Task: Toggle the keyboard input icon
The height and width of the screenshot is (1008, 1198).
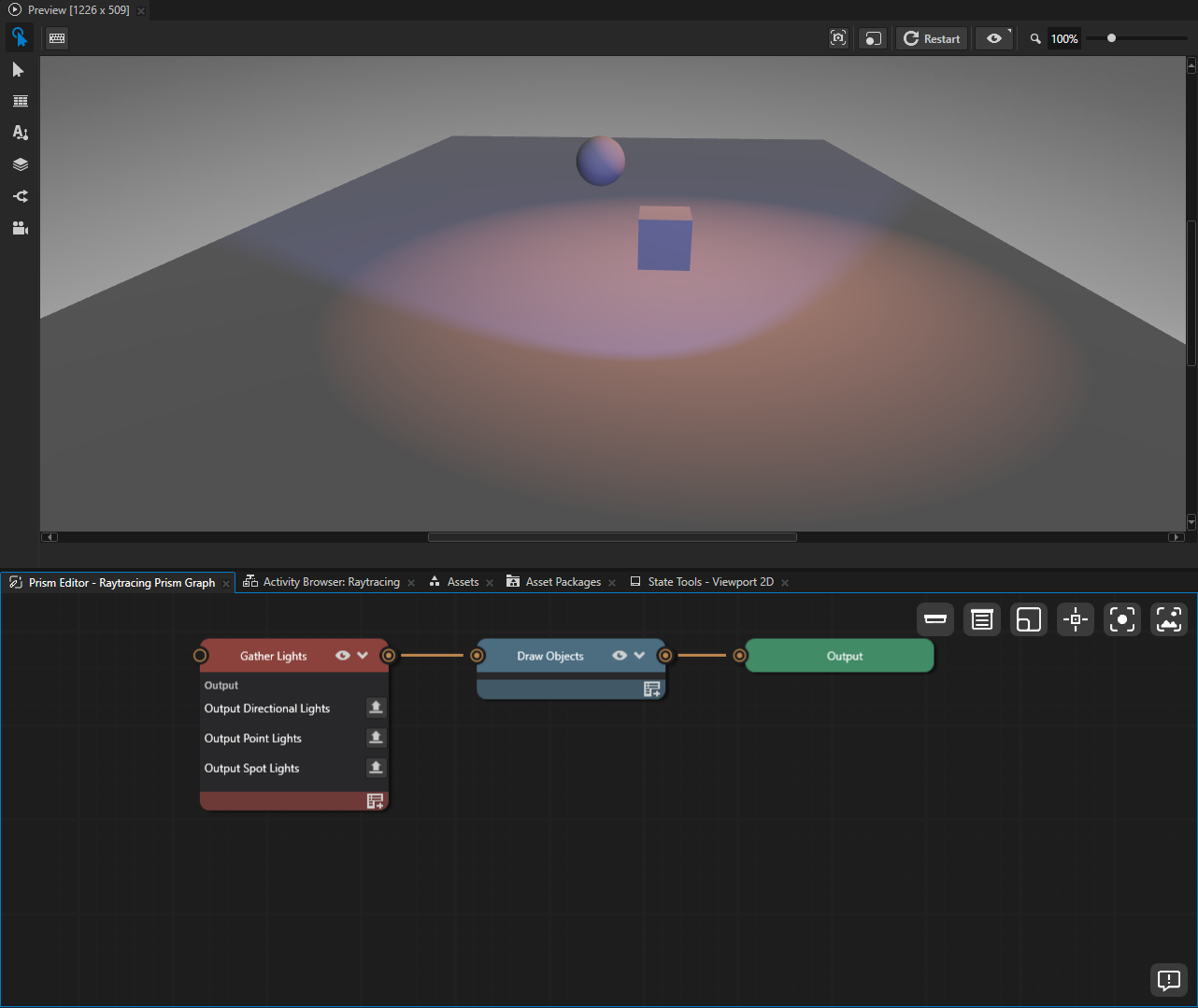Action: coord(57,38)
